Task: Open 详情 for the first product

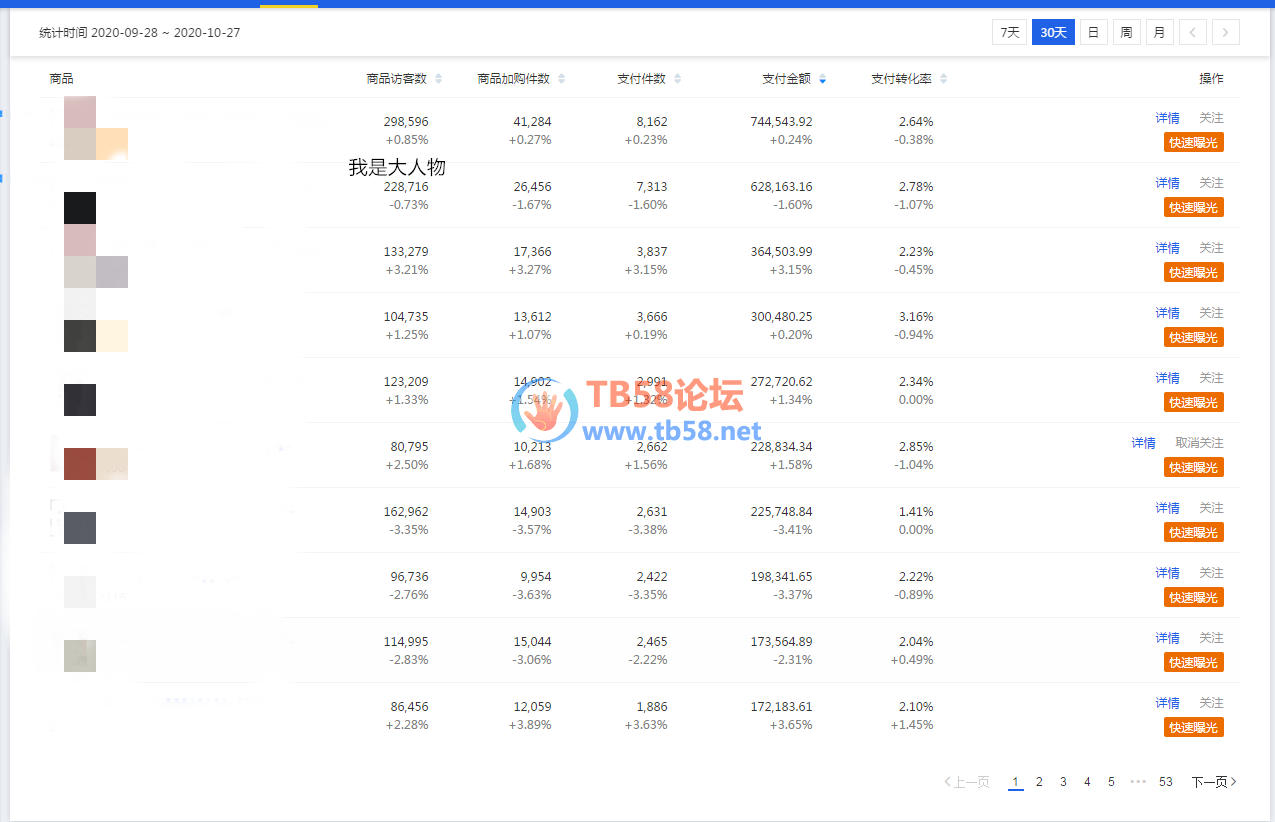Action: (1167, 118)
